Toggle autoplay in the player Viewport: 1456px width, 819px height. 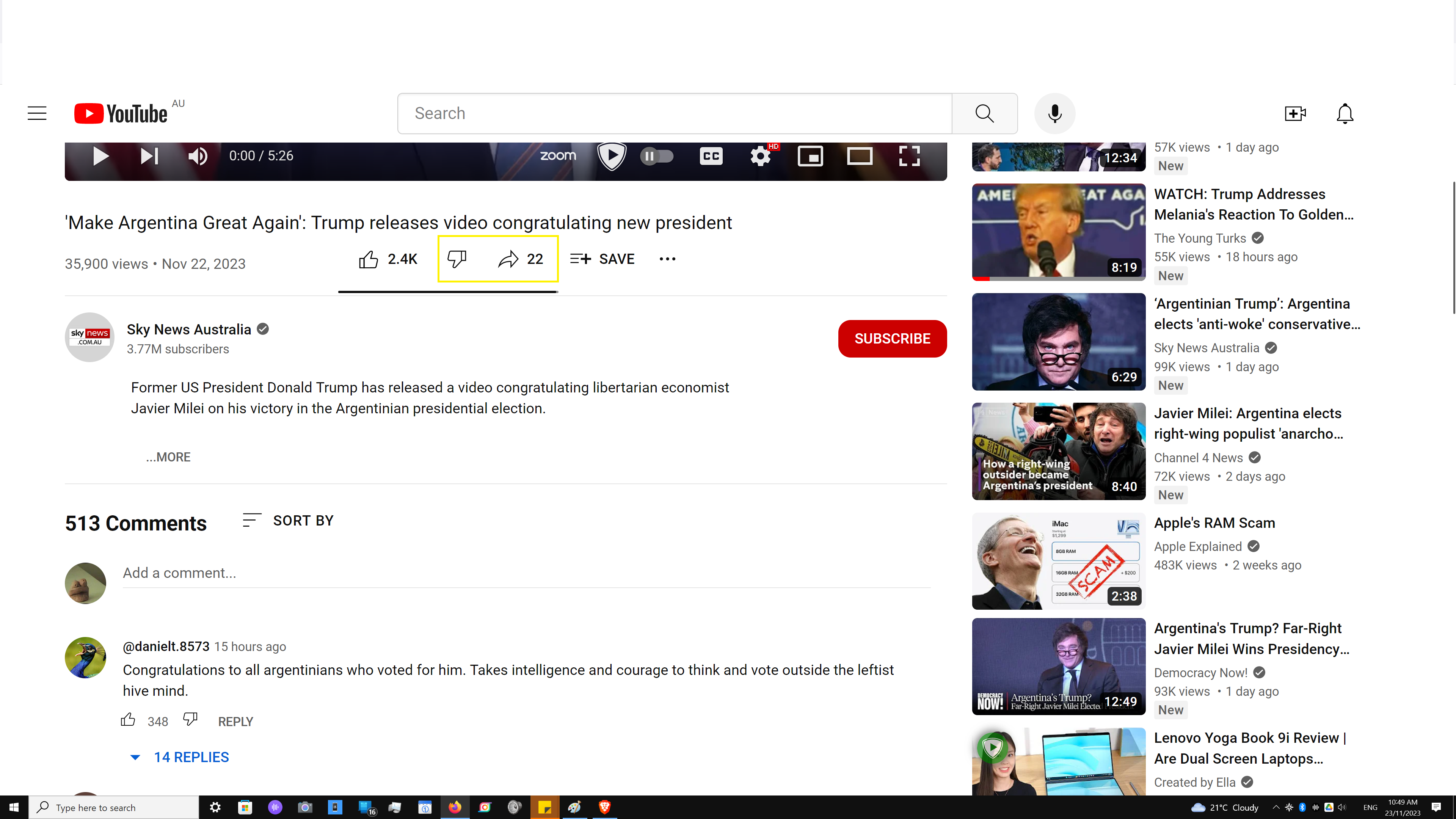[x=657, y=155]
